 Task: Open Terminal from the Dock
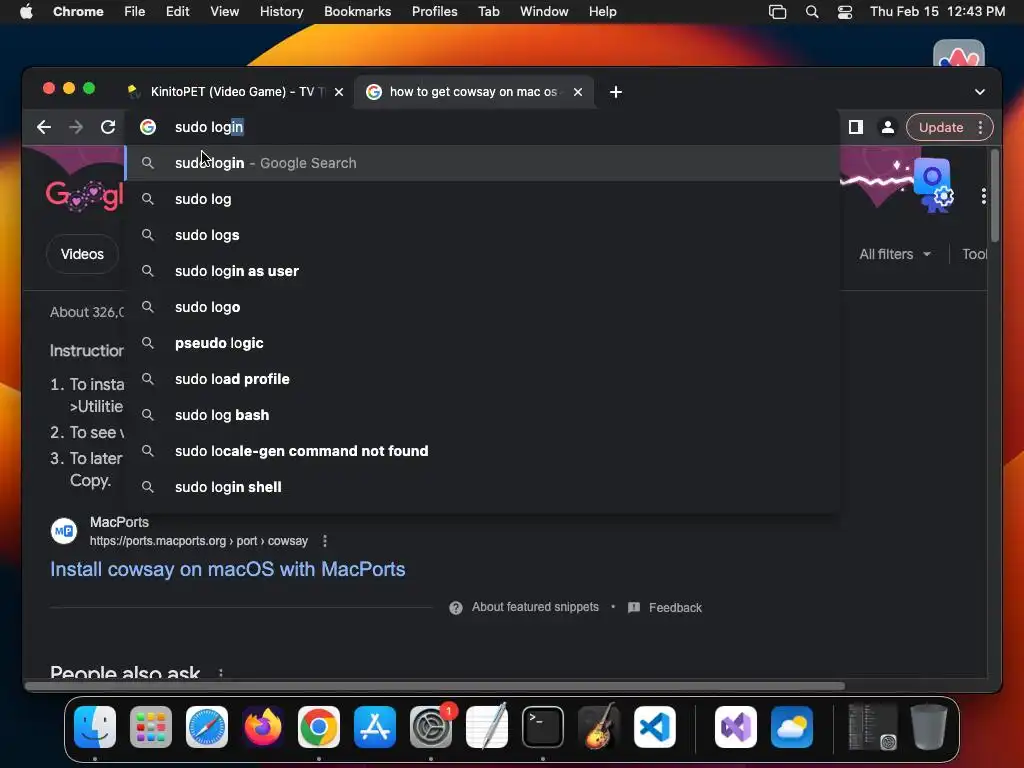(x=543, y=727)
